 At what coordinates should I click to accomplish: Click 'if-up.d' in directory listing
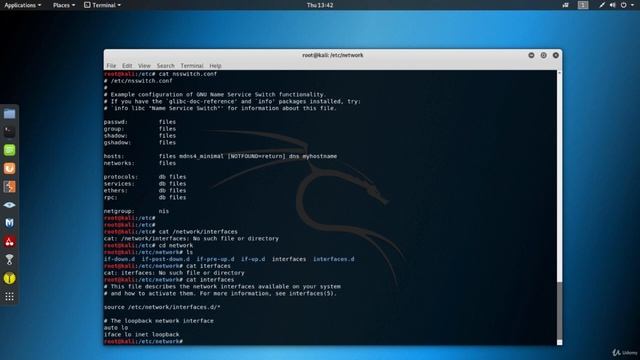253,259
